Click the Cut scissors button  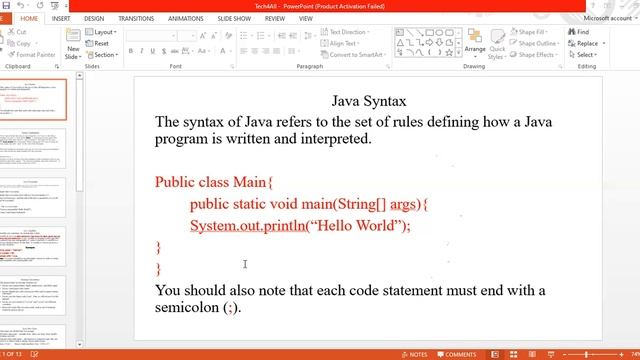(x=17, y=32)
